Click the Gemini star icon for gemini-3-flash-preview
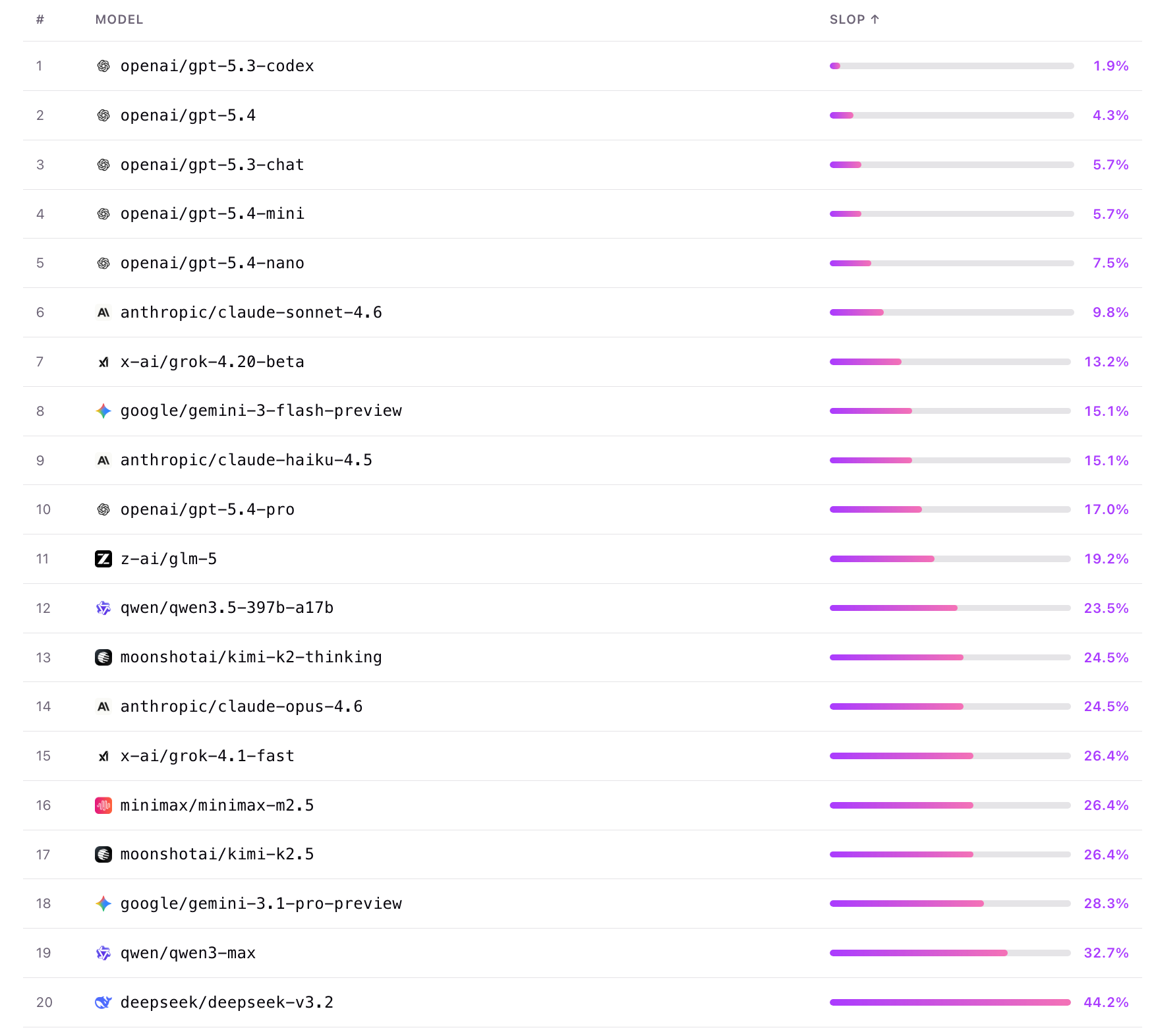Screen dimensions: 1156x1036 [103, 411]
